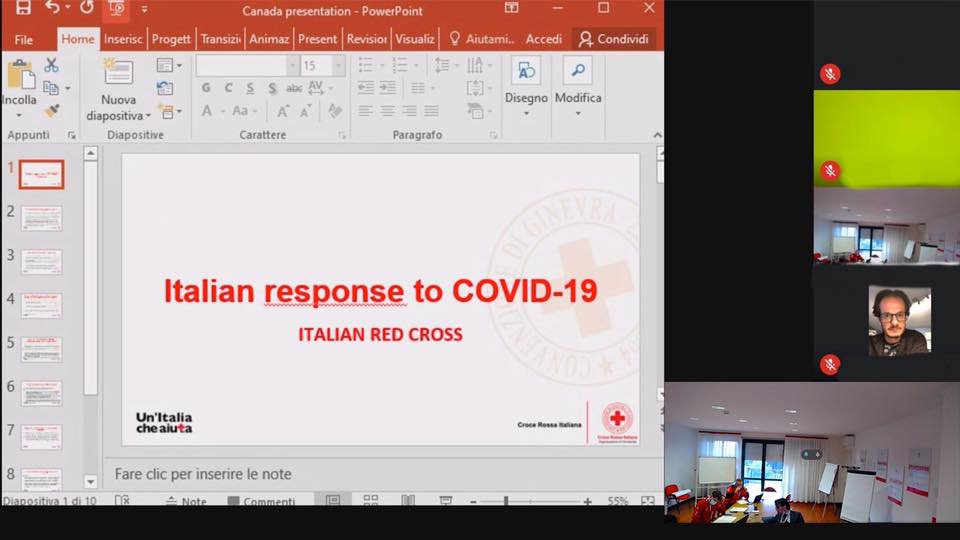Click the Format Painter brush icon
Screen dimensions: 960x540
[x=51, y=111]
